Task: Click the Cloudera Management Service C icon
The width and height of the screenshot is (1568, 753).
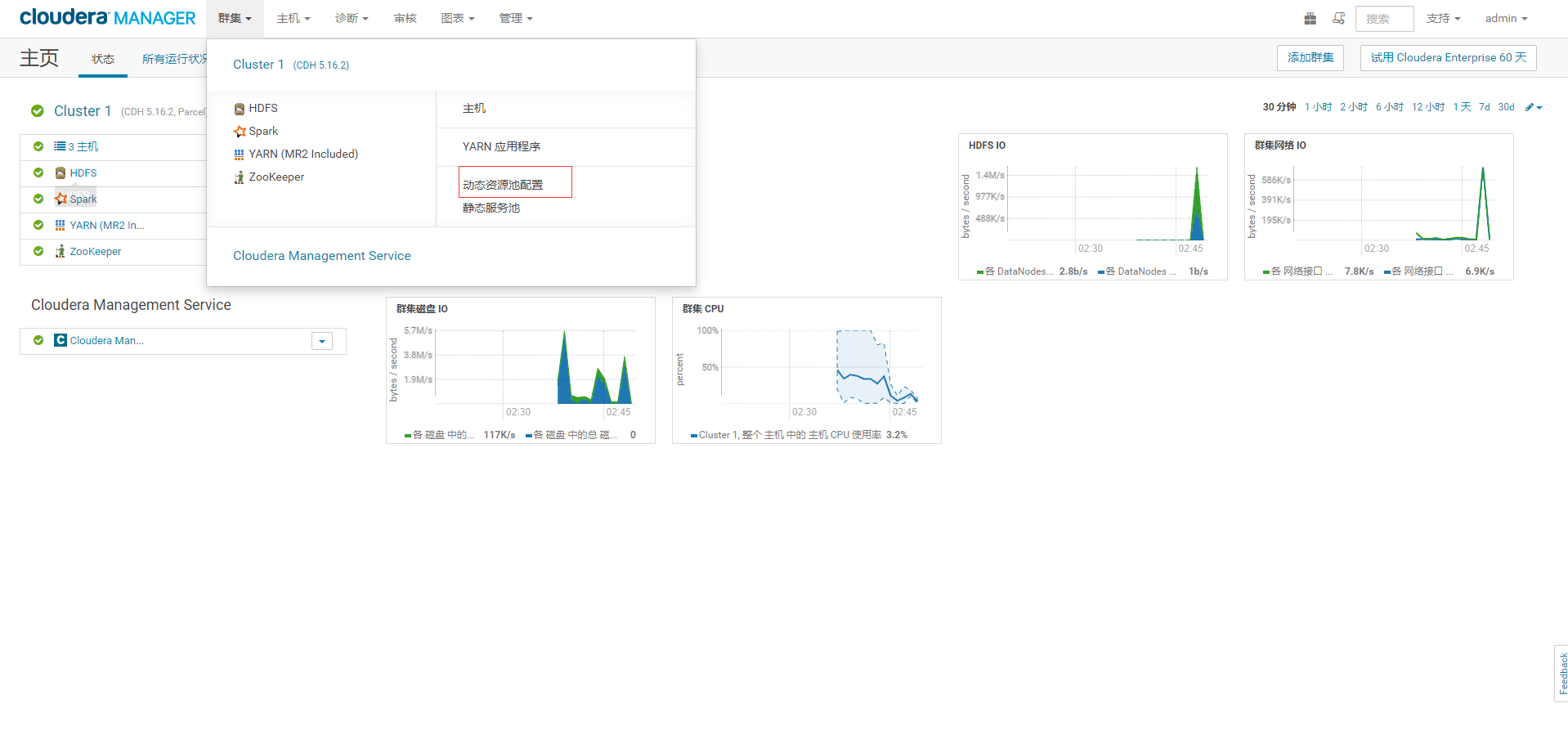Action: tap(60, 340)
